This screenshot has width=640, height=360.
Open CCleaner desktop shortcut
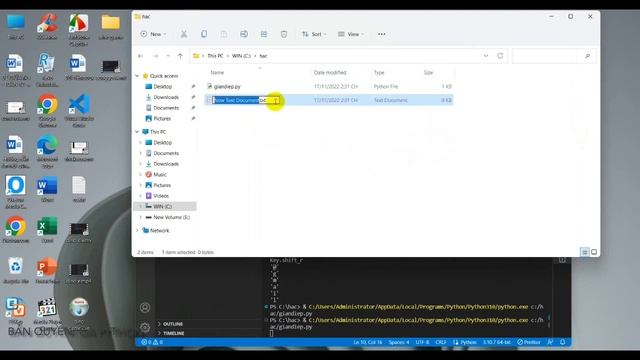point(47,27)
